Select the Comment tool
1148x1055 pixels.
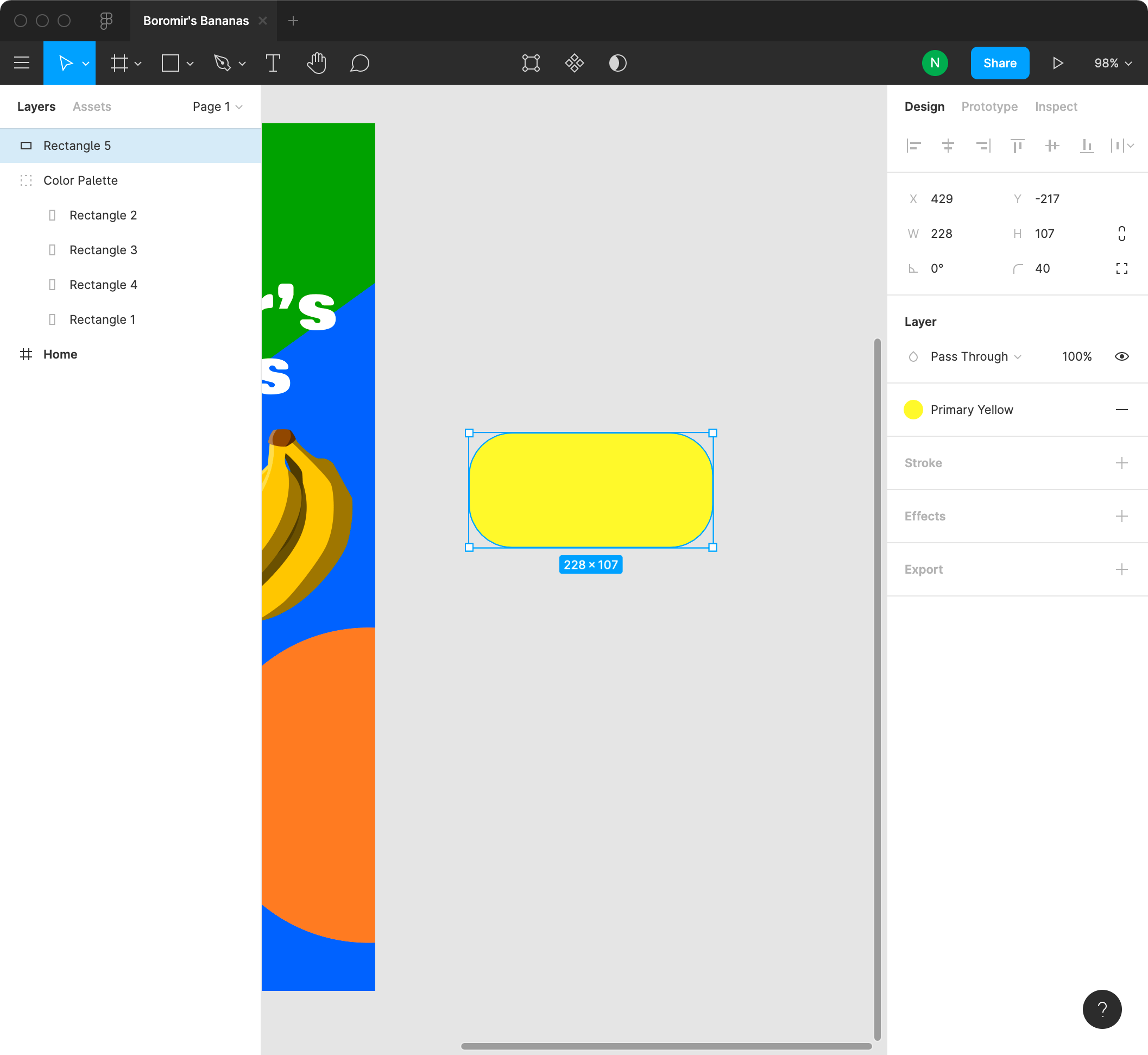[359, 63]
